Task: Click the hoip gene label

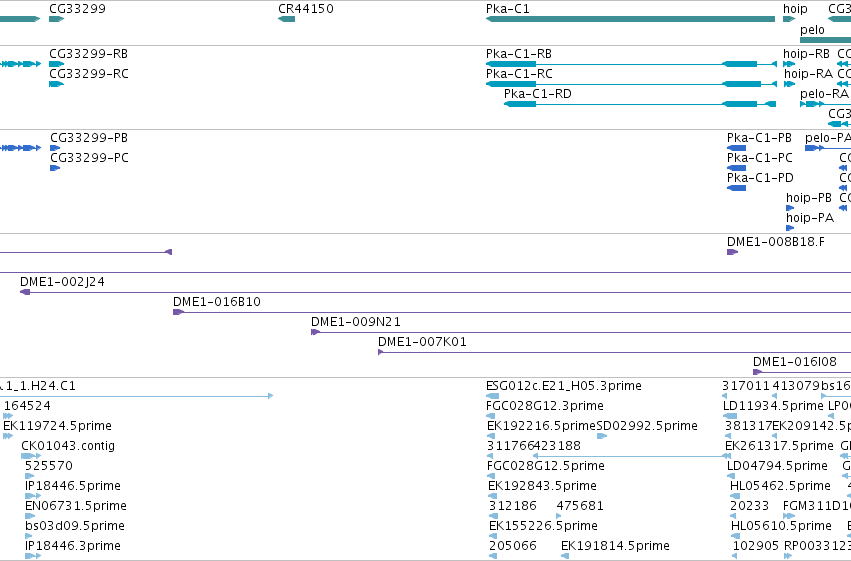Action: pyautogui.click(x=795, y=9)
